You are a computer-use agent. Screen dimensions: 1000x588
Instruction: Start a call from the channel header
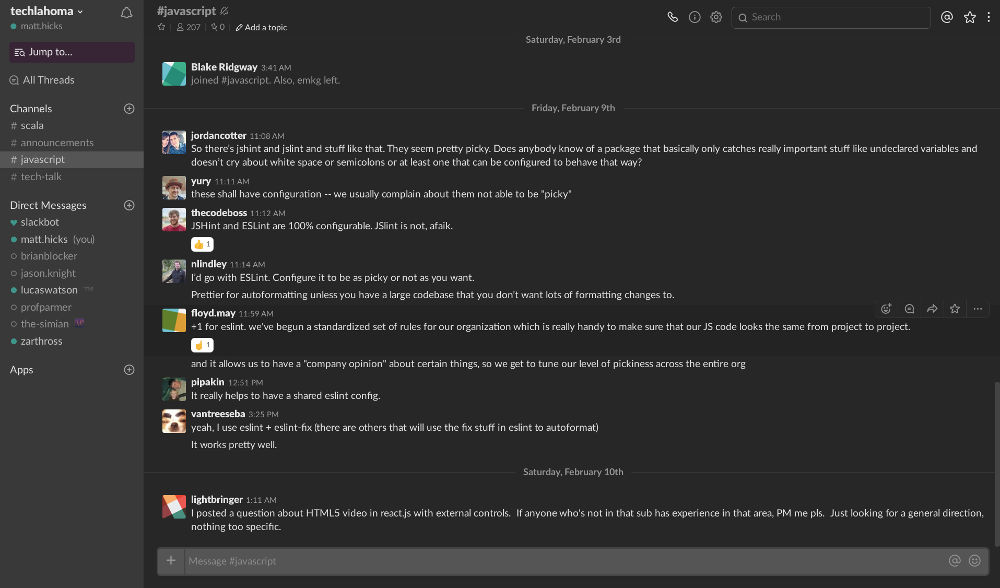tap(672, 17)
